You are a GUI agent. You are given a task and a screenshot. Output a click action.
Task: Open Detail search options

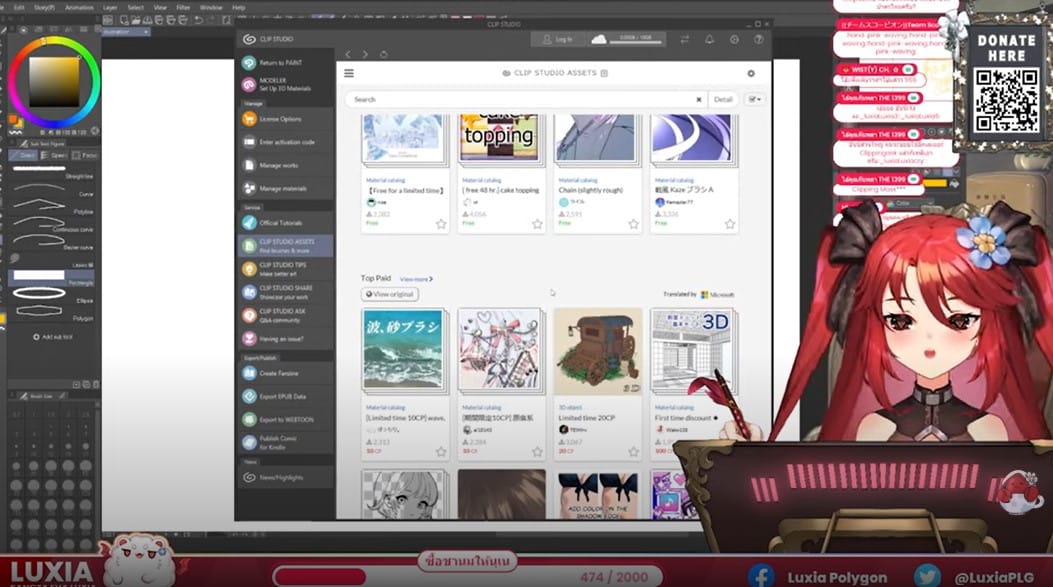click(723, 99)
